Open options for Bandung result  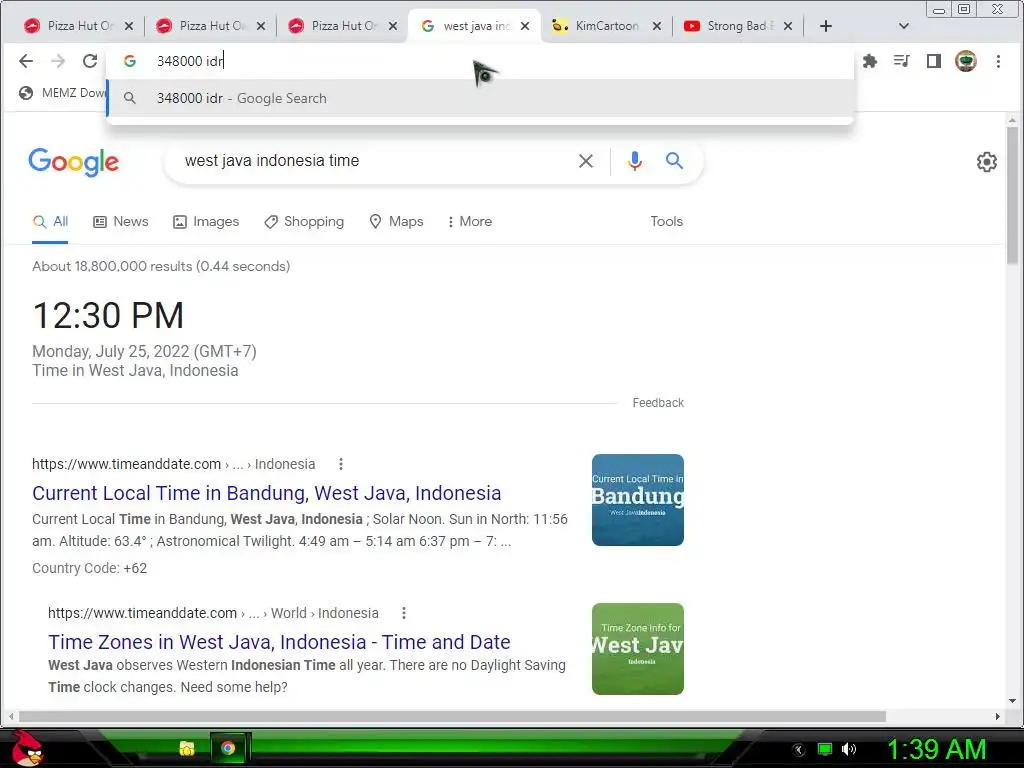[341, 464]
